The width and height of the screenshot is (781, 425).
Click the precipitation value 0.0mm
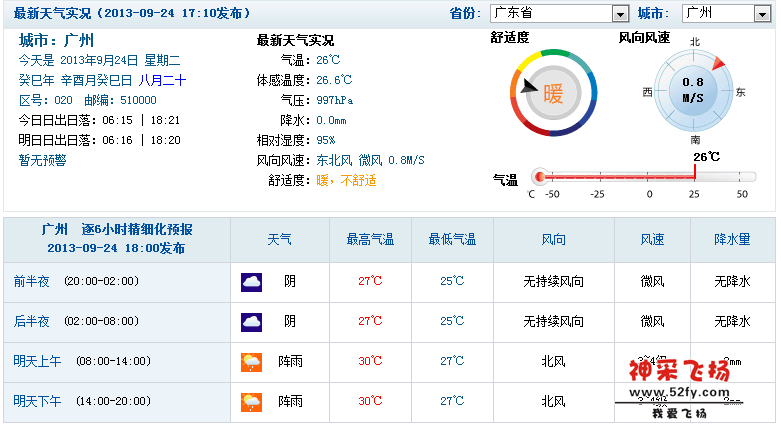(x=331, y=120)
